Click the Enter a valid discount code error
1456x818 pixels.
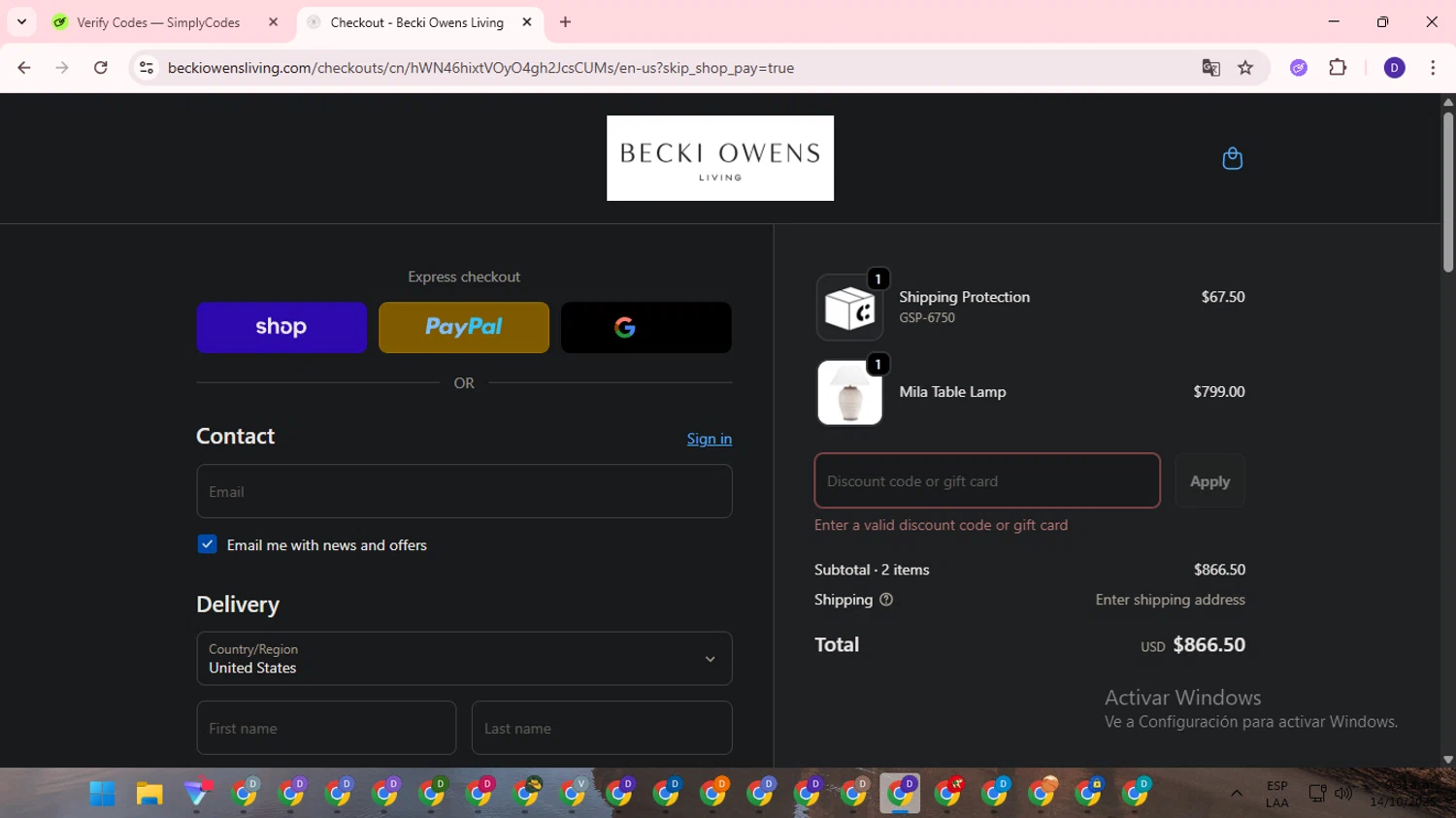pyautogui.click(x=941, y=525)
